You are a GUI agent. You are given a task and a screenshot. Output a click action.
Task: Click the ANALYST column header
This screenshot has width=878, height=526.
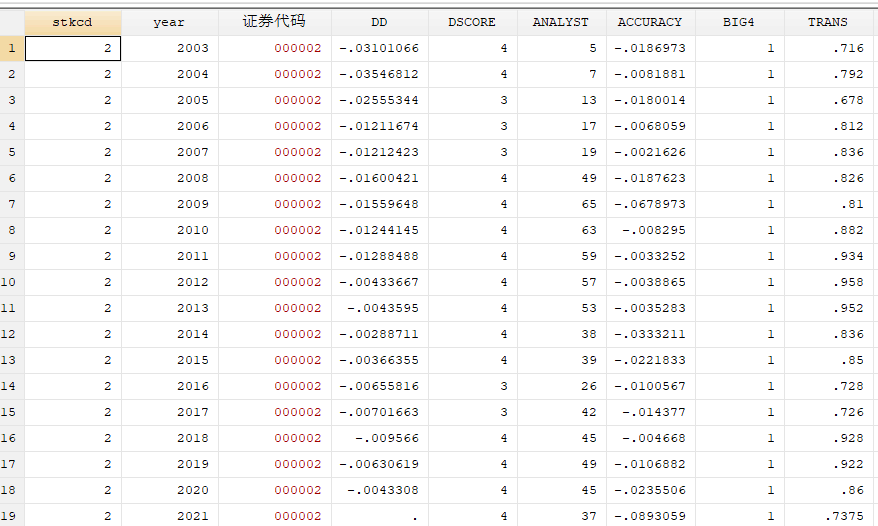click(560, 22)
